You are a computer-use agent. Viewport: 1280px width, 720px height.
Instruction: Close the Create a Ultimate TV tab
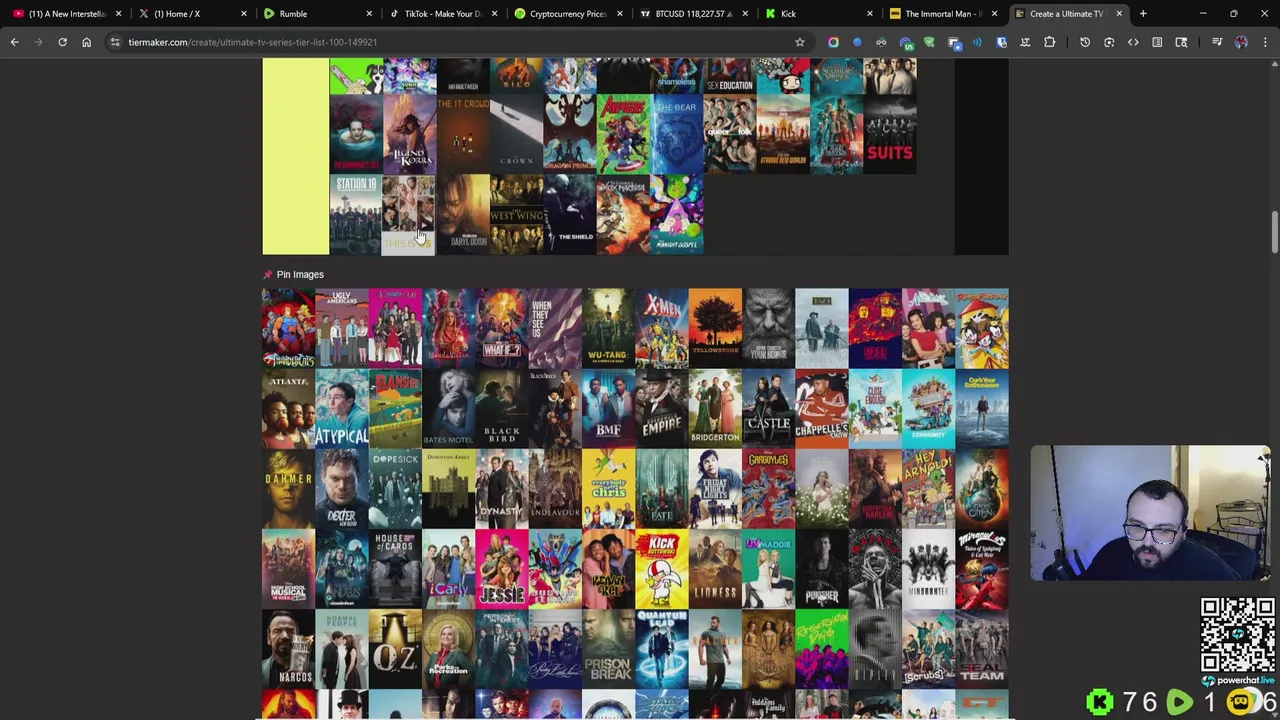[x=1119, y=14]
